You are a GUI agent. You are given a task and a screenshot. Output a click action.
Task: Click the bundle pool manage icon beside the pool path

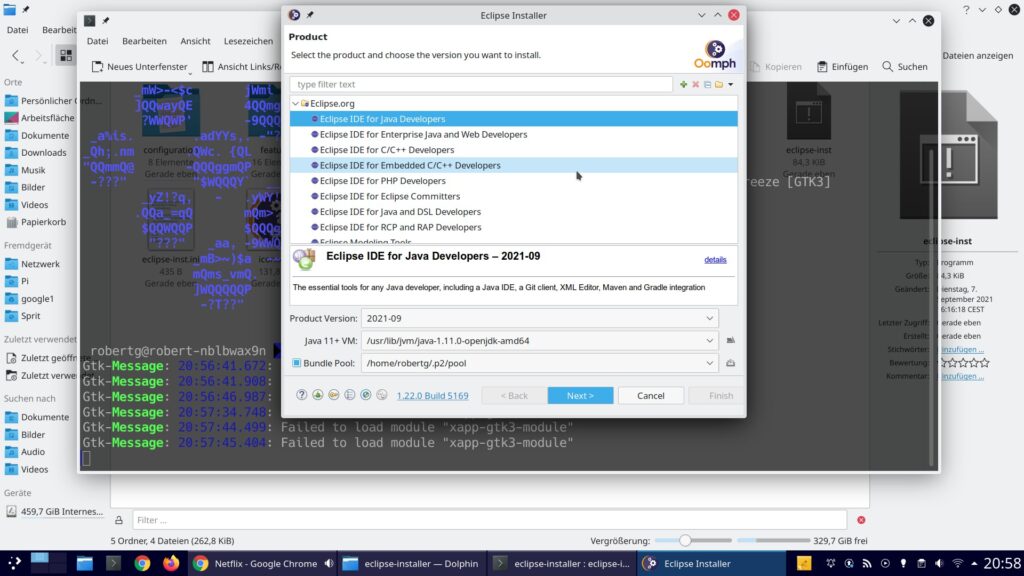pos(731,363)
